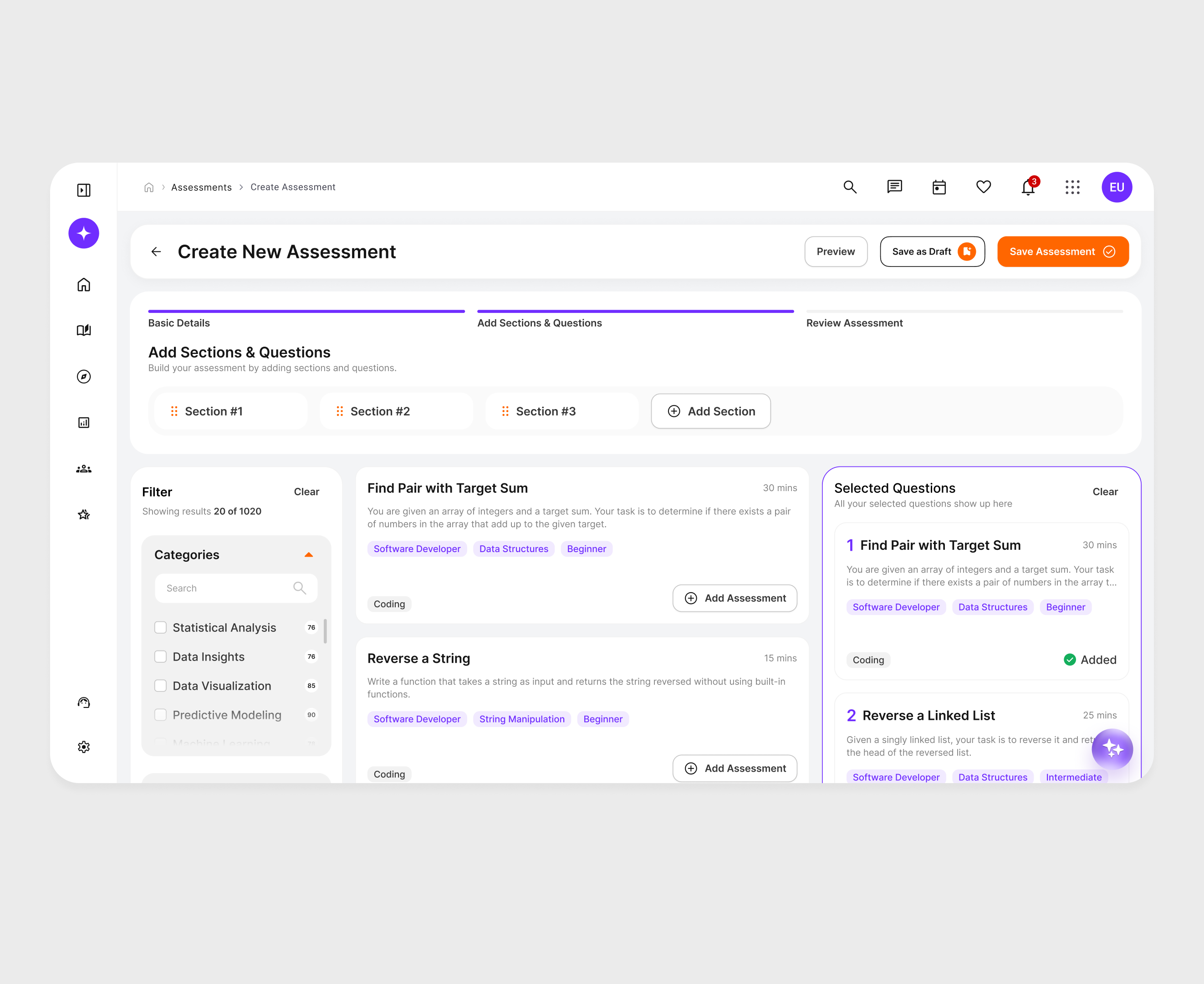The width and height of the screenshot is (1204, 984).
Task: Collapse the sidebar using the panel icon
Action: (83, 190)
